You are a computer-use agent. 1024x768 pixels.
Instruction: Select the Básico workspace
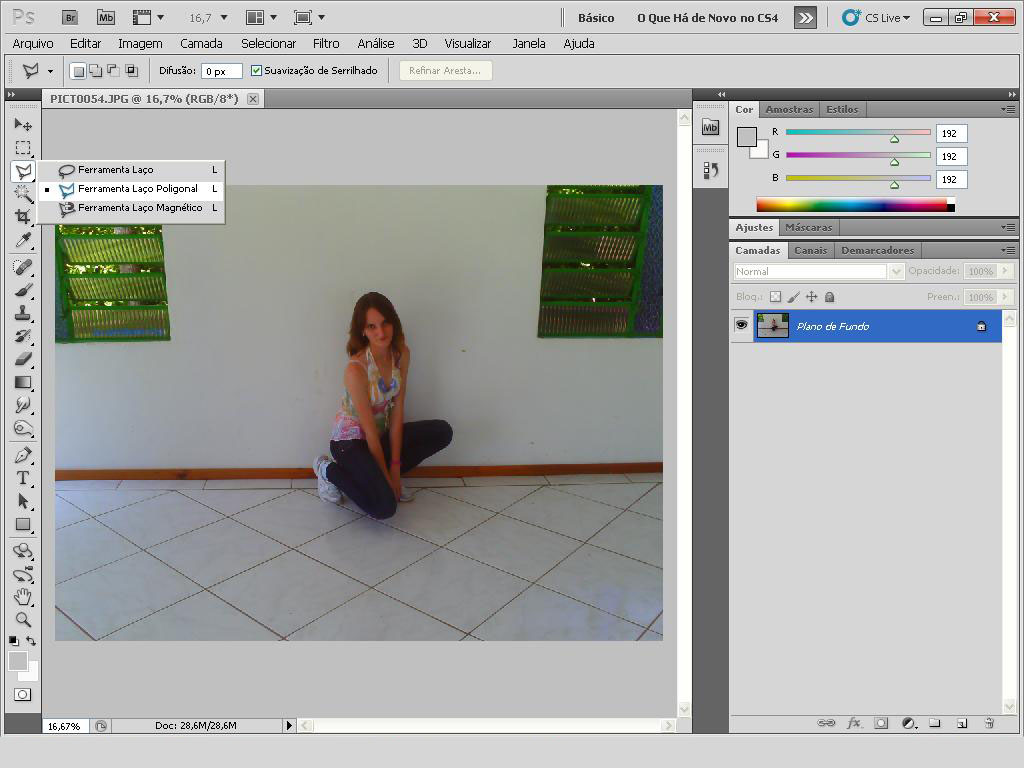(x=596, y=18)
